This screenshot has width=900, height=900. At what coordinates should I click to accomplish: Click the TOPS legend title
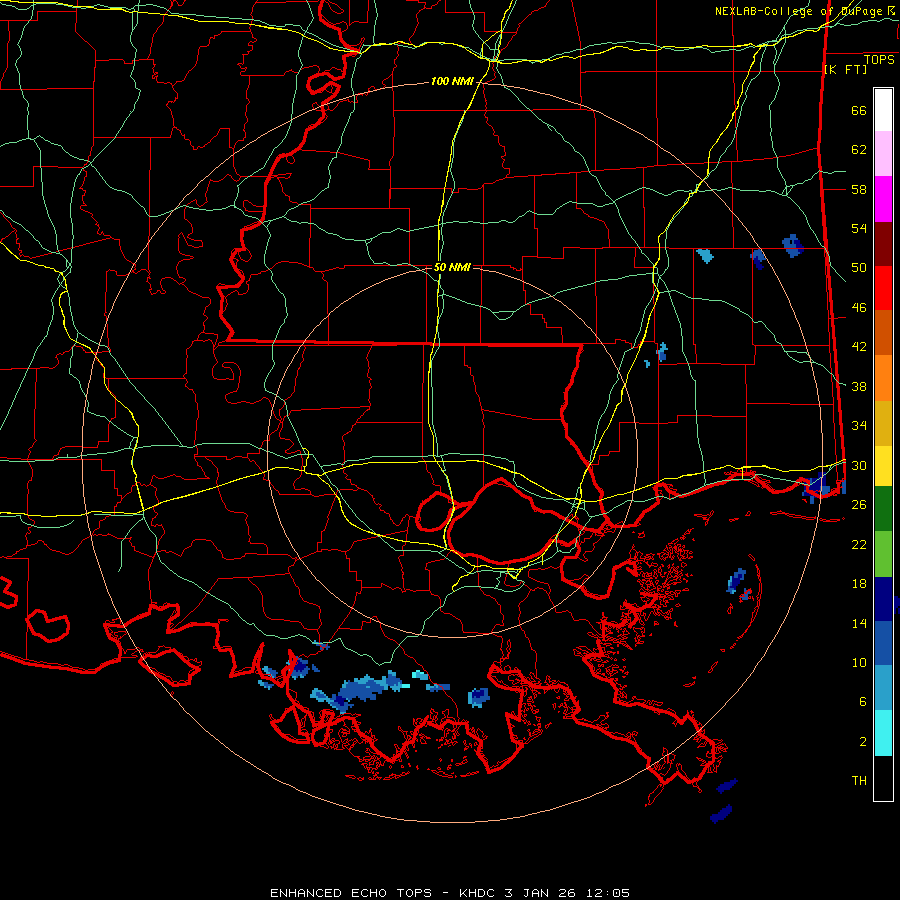pos(879,60)
